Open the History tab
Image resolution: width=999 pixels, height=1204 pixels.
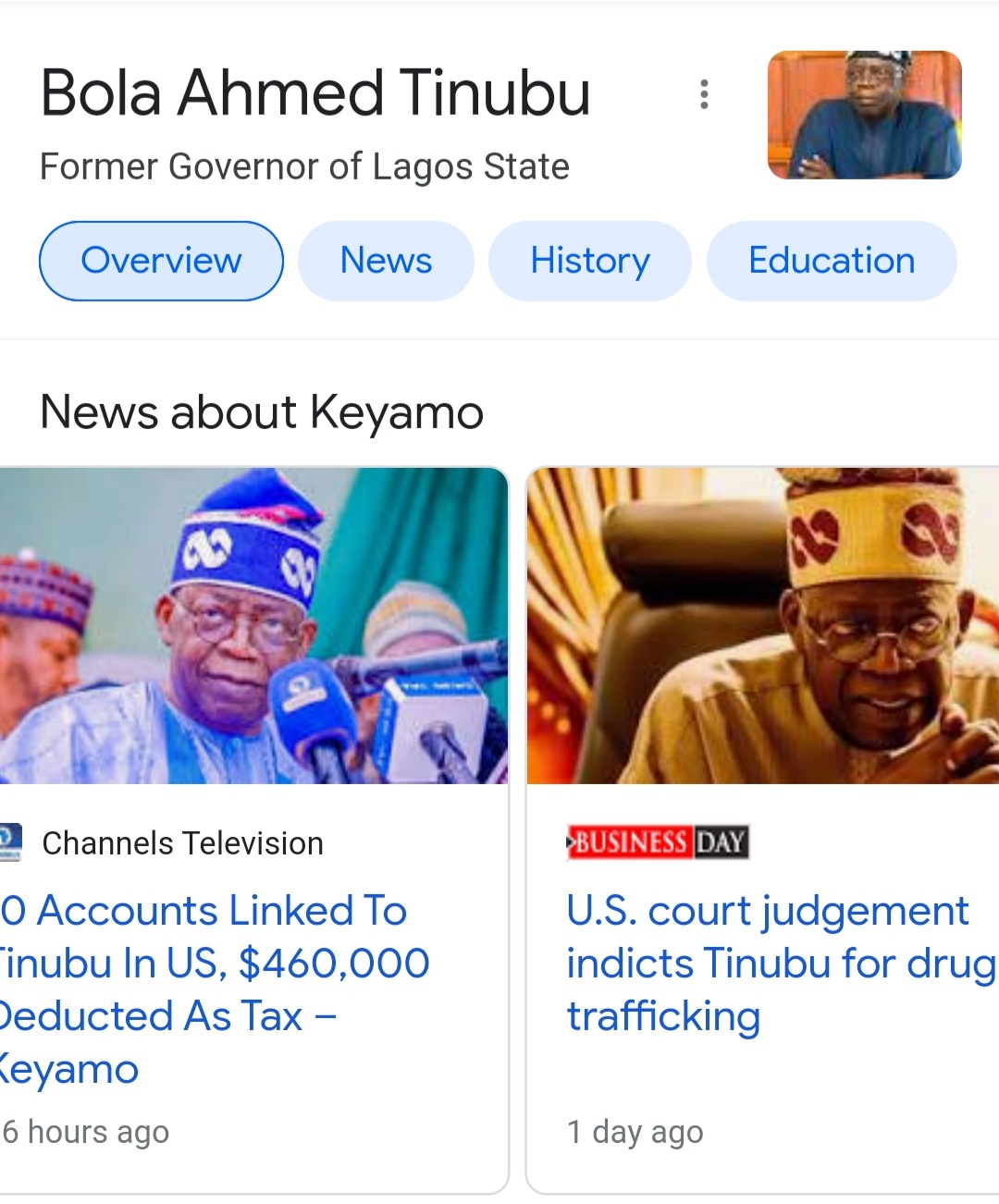(x=589, y=261)
